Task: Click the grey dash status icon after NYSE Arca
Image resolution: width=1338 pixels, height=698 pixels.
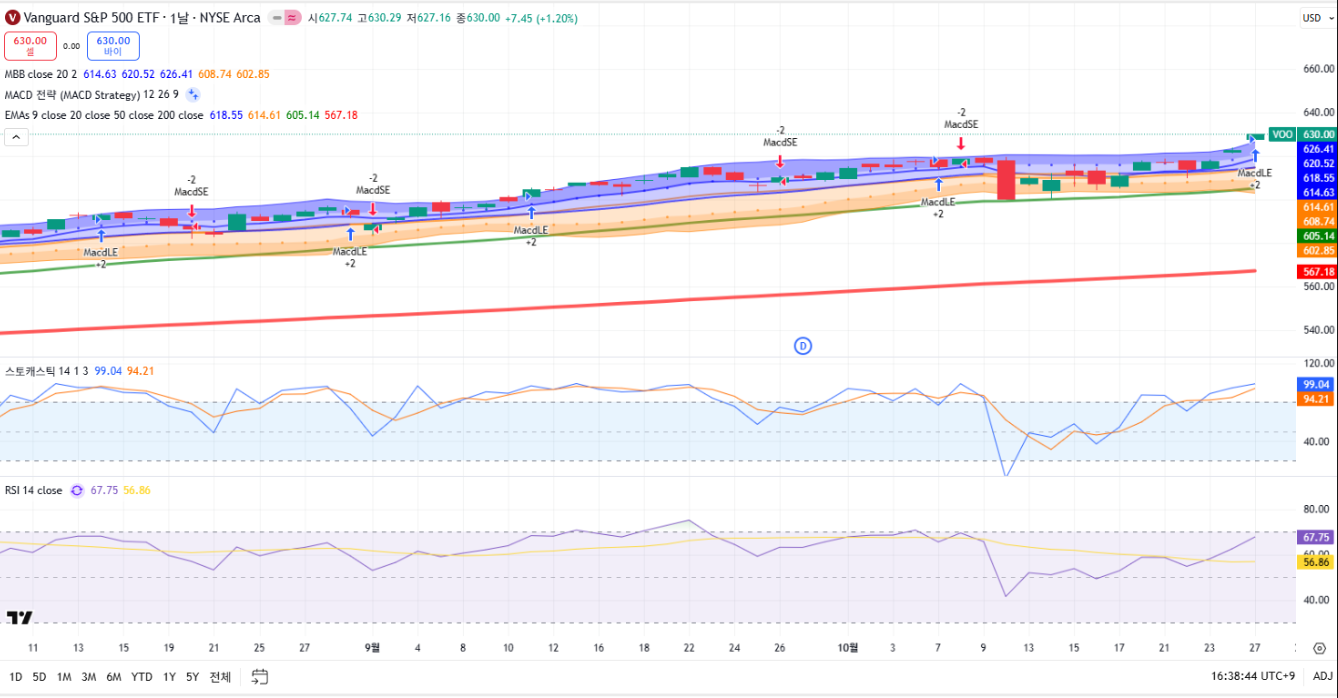Action: click(x=276, y=18)
